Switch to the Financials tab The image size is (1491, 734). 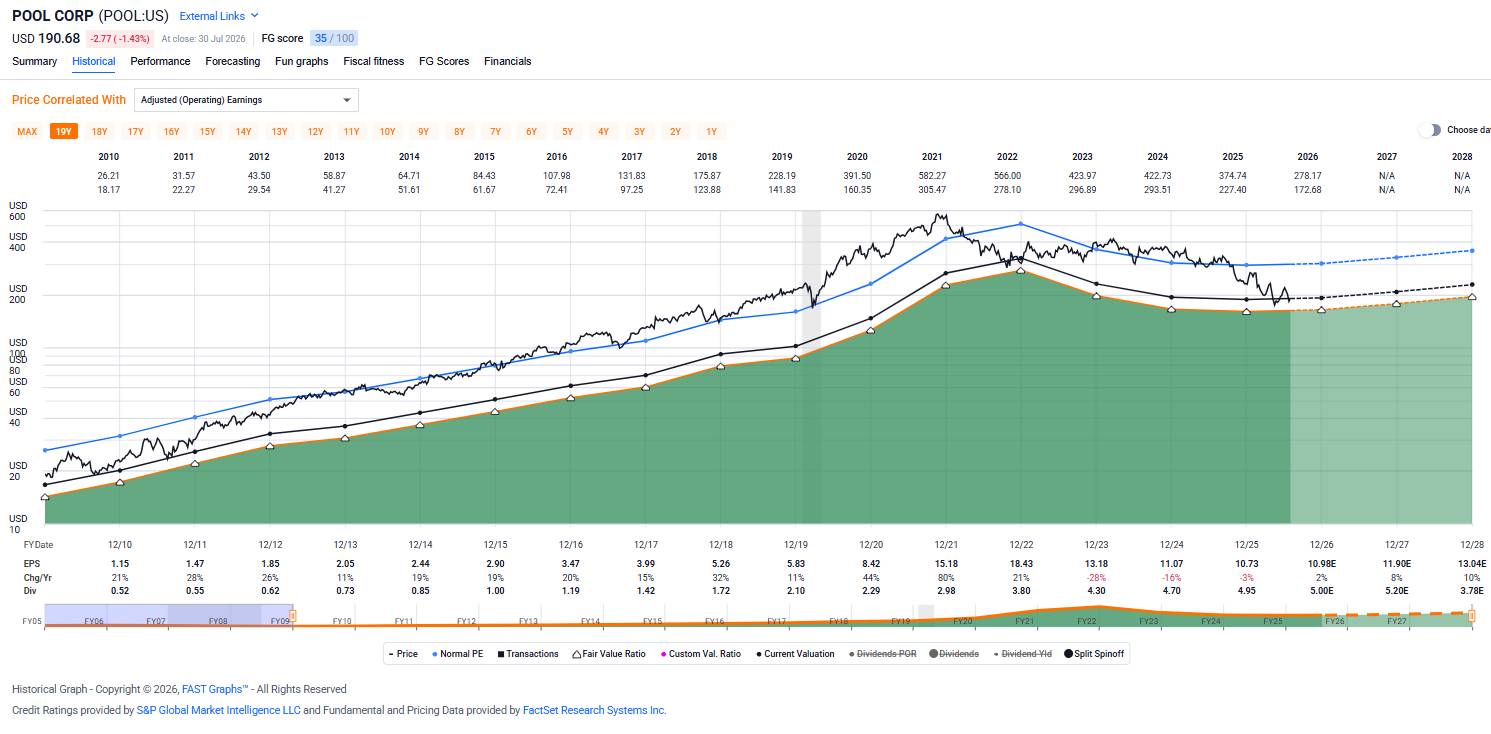coord(508,61)
